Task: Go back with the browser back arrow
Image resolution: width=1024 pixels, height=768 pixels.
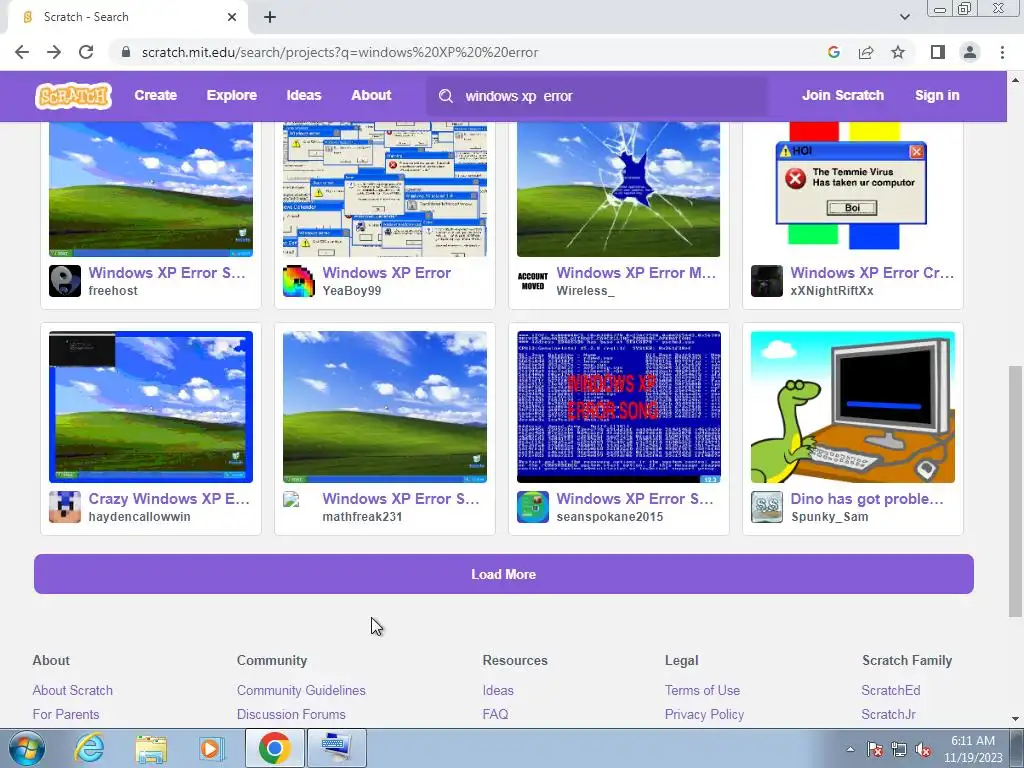Action: (x=22, y=52)
